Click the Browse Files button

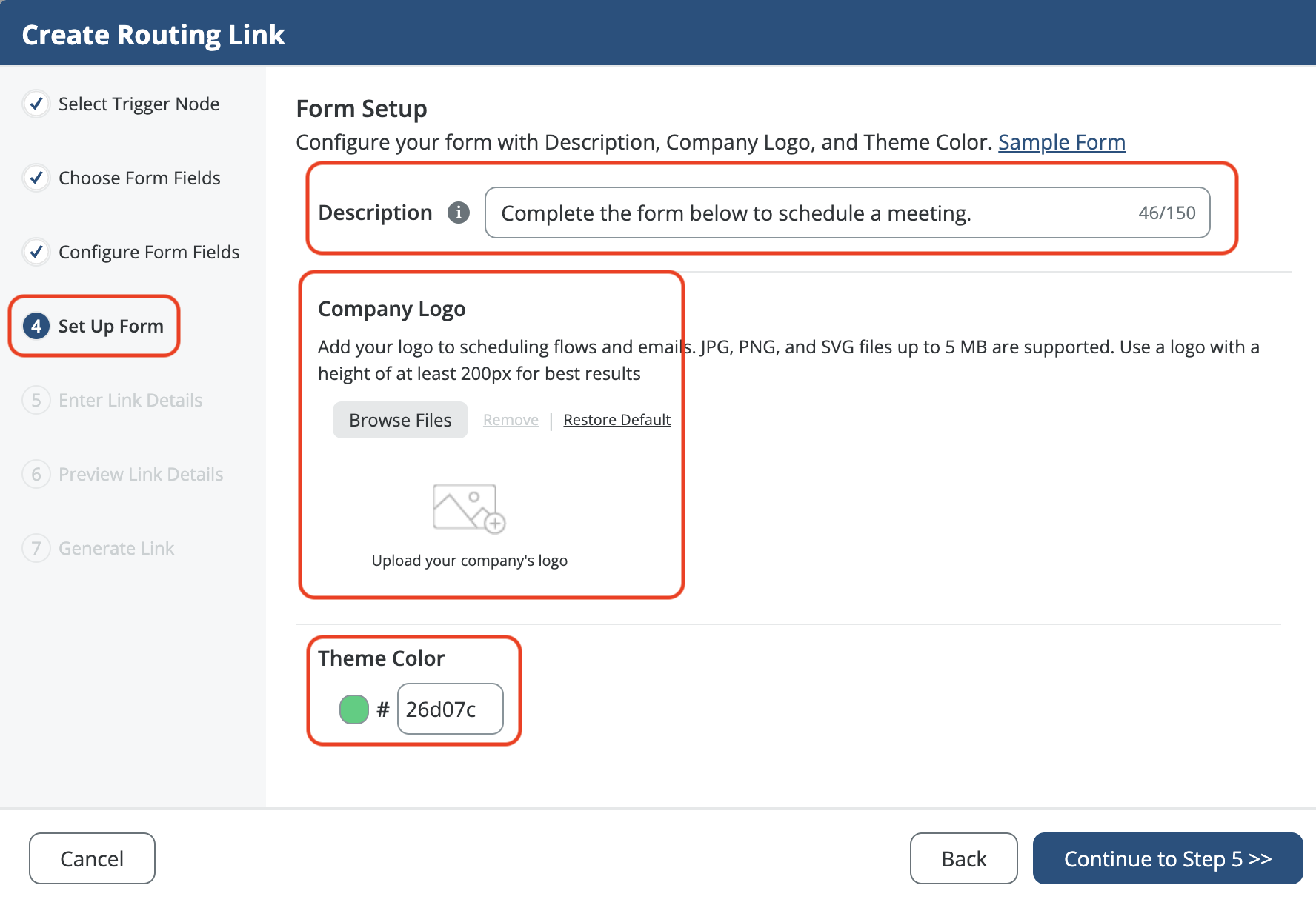[400, 420]
